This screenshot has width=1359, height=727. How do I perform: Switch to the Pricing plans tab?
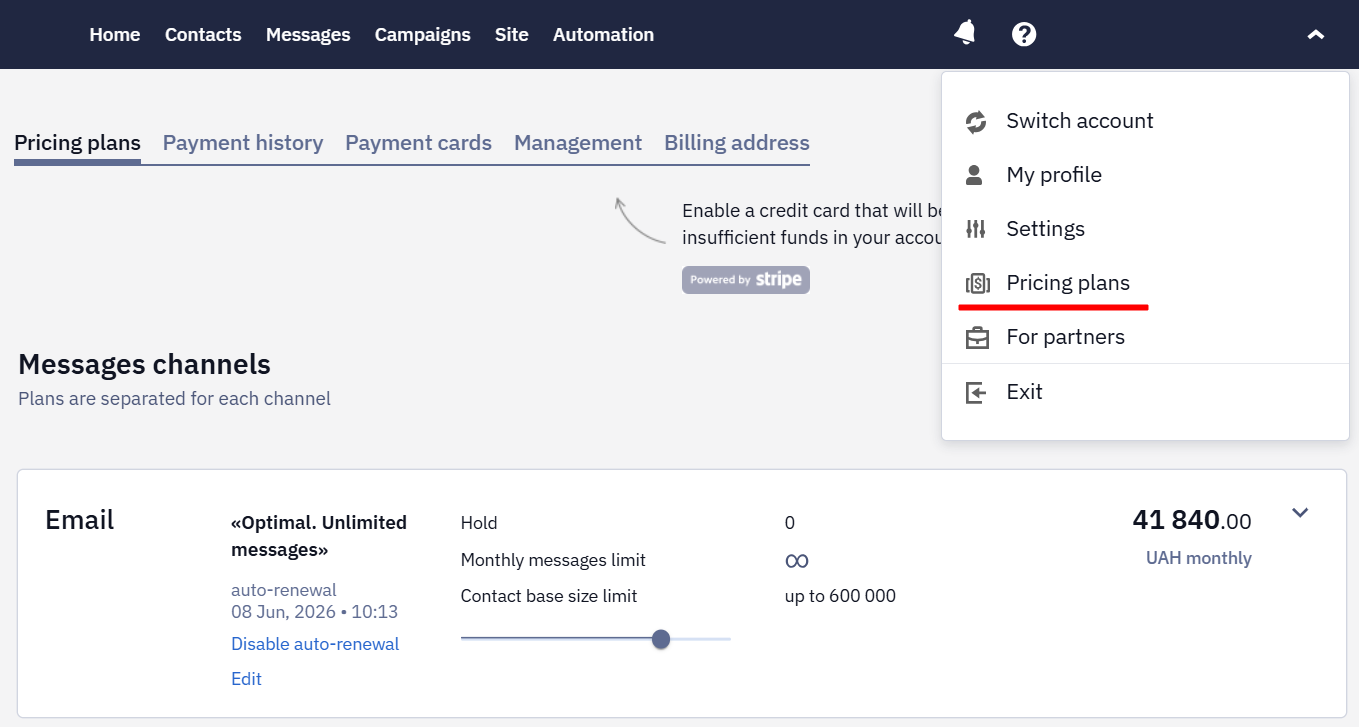click(77, 143)
